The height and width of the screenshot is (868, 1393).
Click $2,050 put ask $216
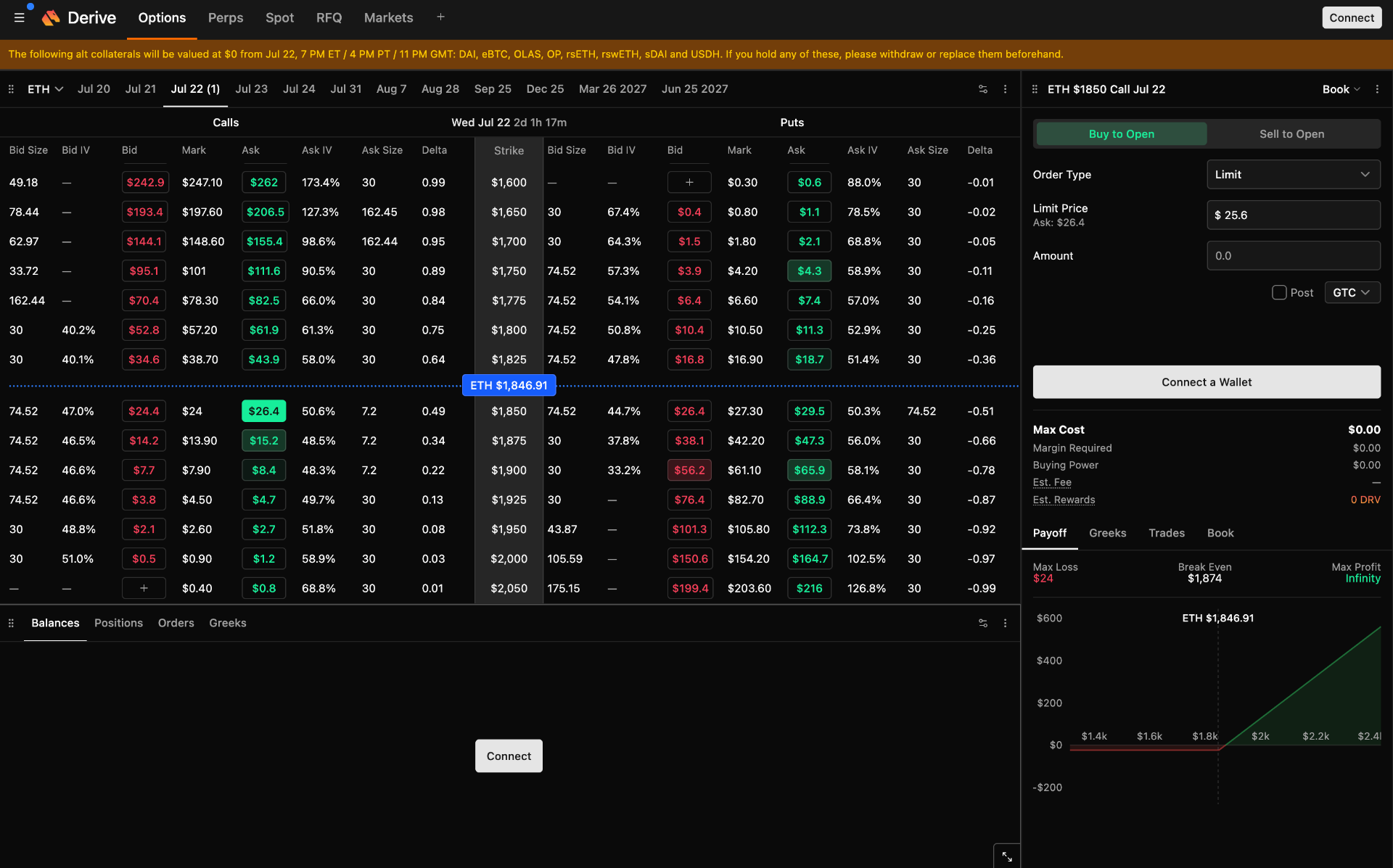pyautogui.click(x=809, y=588)
